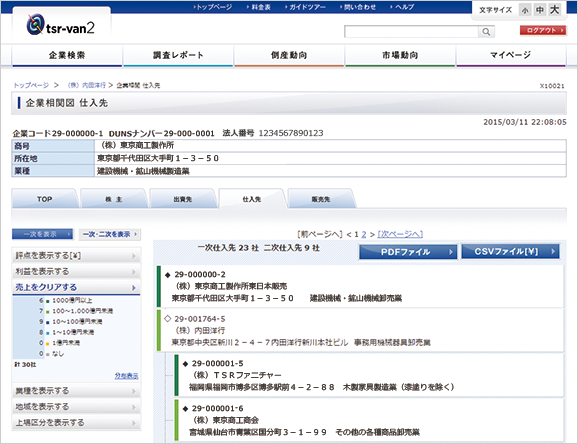Click breadcrumb (株)内田洋行 link

pos(86,85)
